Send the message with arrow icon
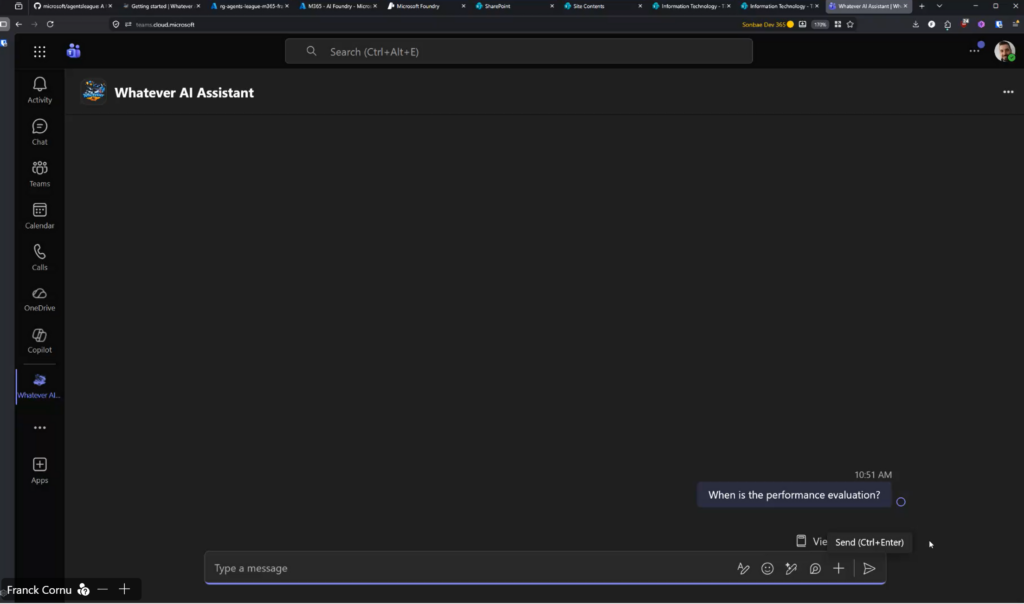 coord(869,568)
